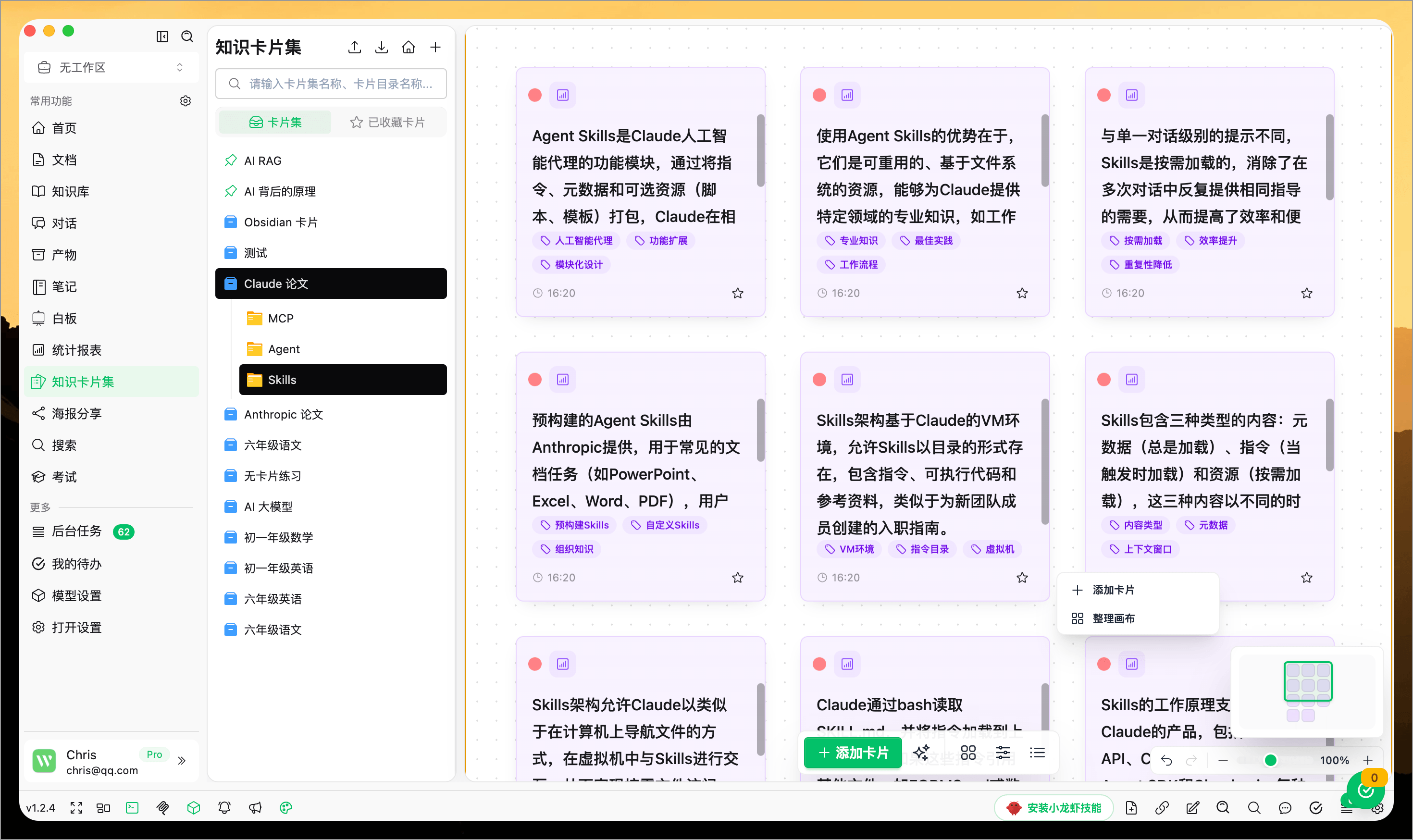The width and height of the screenshot is (1413, 840).
Task: Open 后台任务 with 62 badge
Action: 112,531
